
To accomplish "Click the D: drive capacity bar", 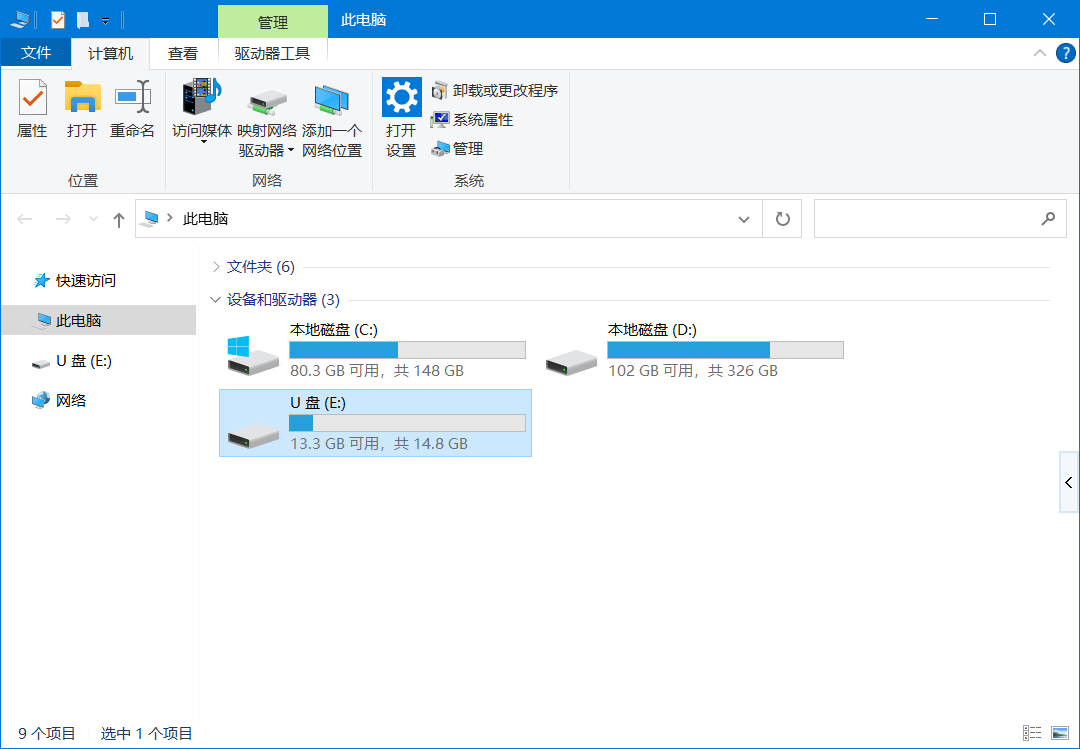I will [x=725, y=350].
